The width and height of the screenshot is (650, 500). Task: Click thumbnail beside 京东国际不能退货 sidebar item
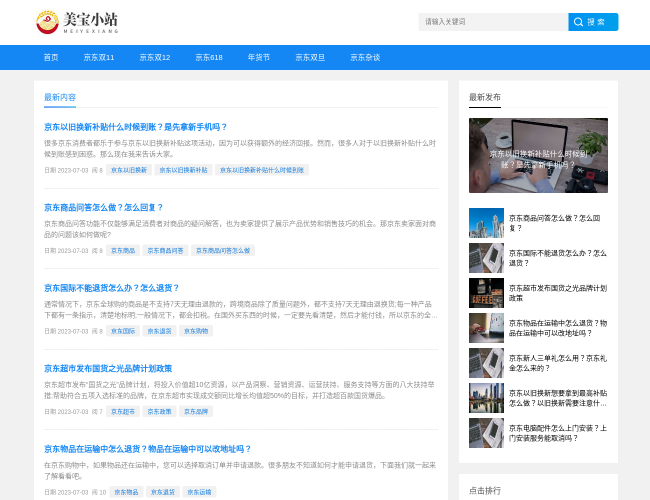pyautogui.click(x=486, y=258)
